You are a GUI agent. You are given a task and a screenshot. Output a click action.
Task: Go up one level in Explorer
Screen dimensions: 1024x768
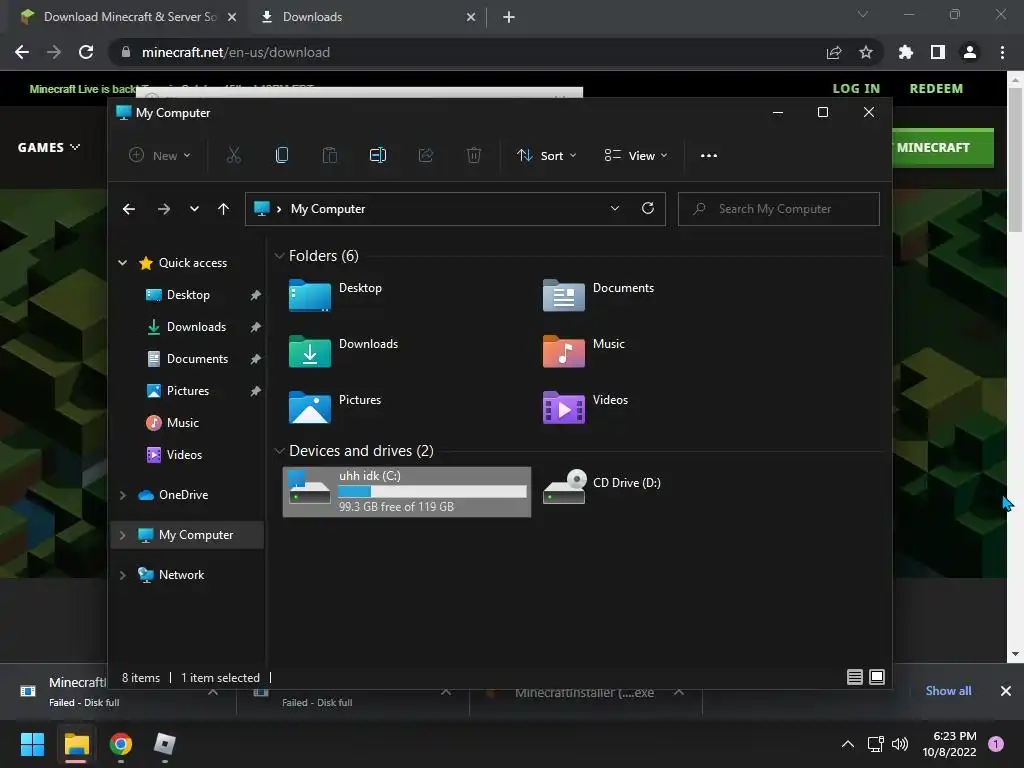tap(223, 209)
